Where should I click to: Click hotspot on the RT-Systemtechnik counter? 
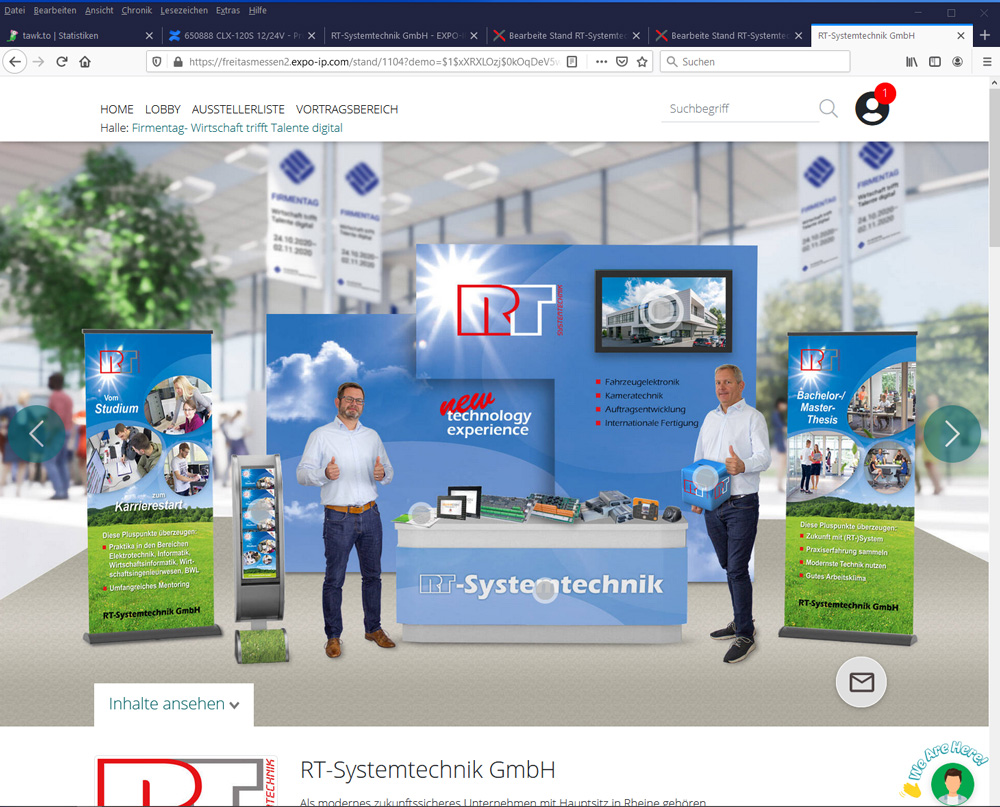pyautogui.click(x=545, y=590)
